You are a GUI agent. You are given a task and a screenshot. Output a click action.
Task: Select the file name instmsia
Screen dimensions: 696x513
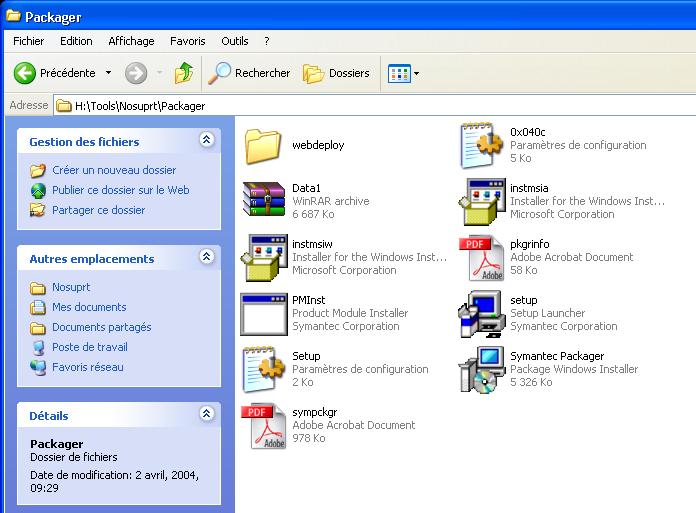(529, 188)
